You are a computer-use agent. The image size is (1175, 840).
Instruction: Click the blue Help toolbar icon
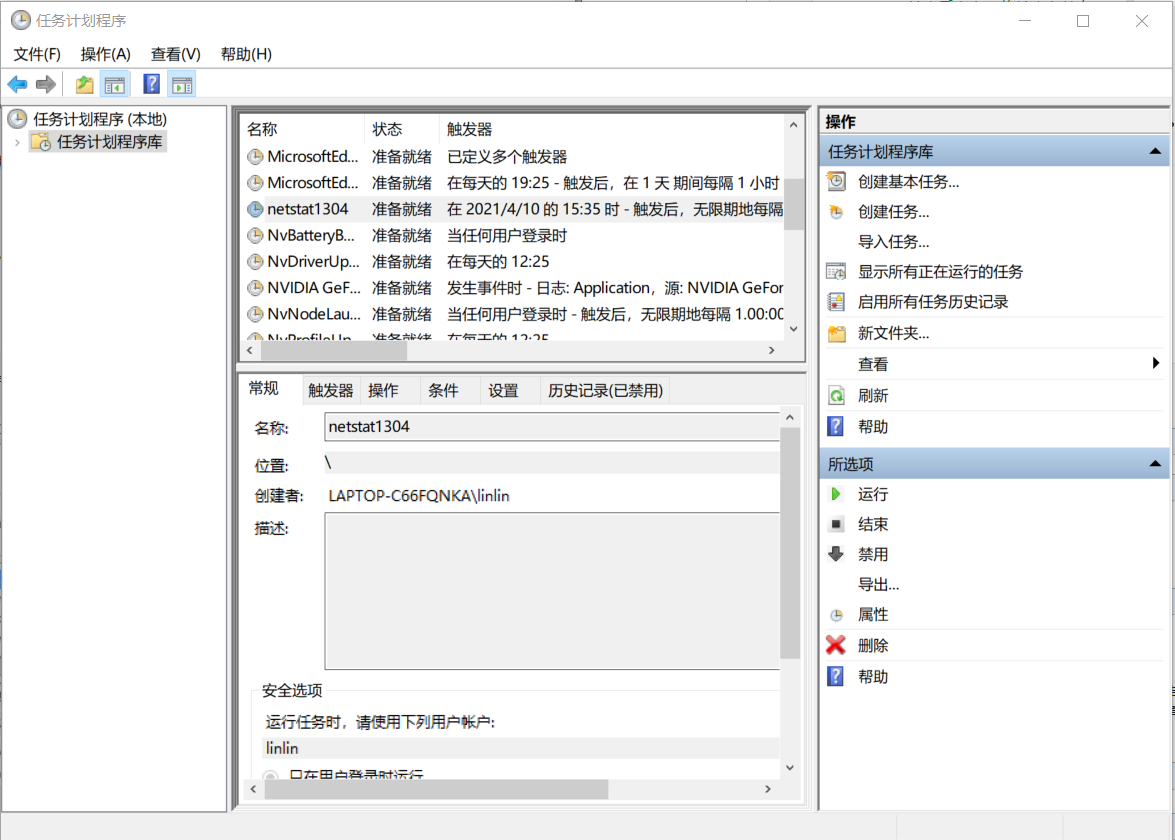pyautogui.click(x=151, y=84)
